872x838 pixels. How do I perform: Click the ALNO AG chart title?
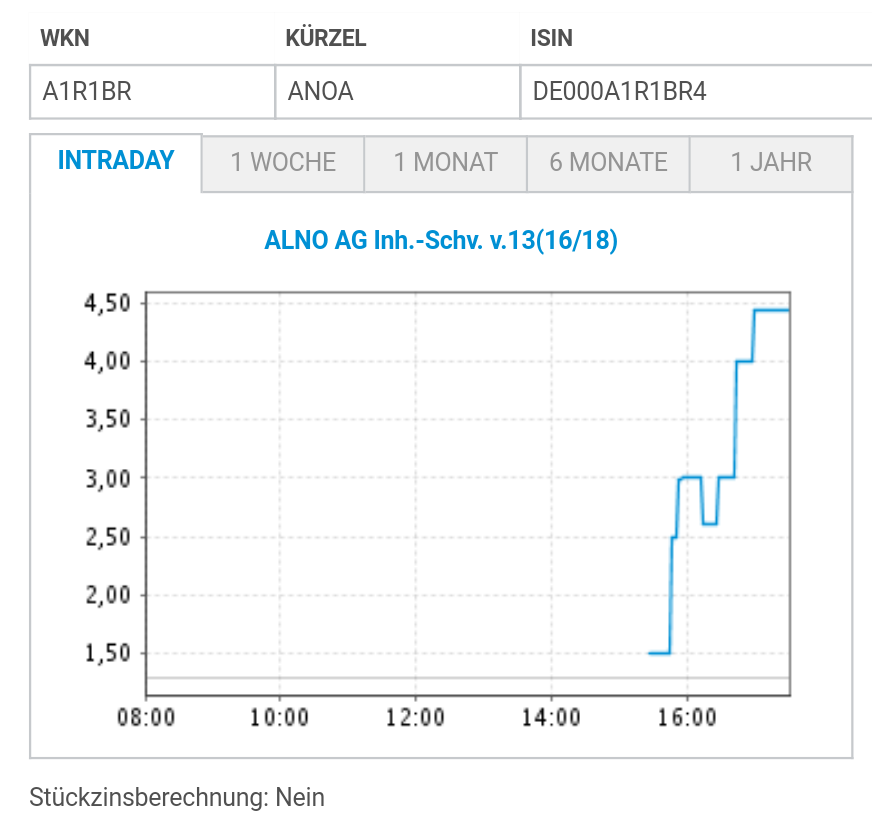(441, 241)
